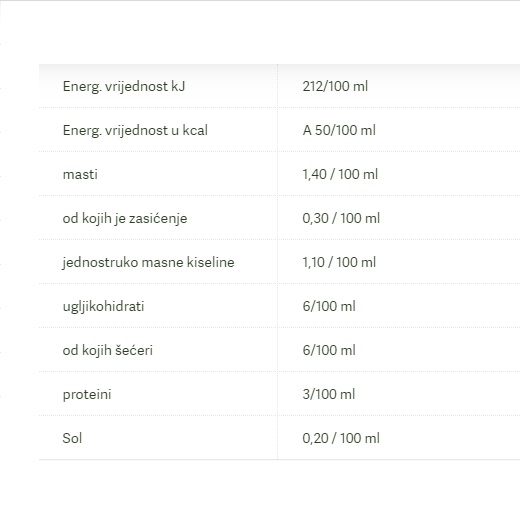Click 'jednostruko masne kiseline' label
The height and width of the screenshot is (520, 520).
pos(148,263)
